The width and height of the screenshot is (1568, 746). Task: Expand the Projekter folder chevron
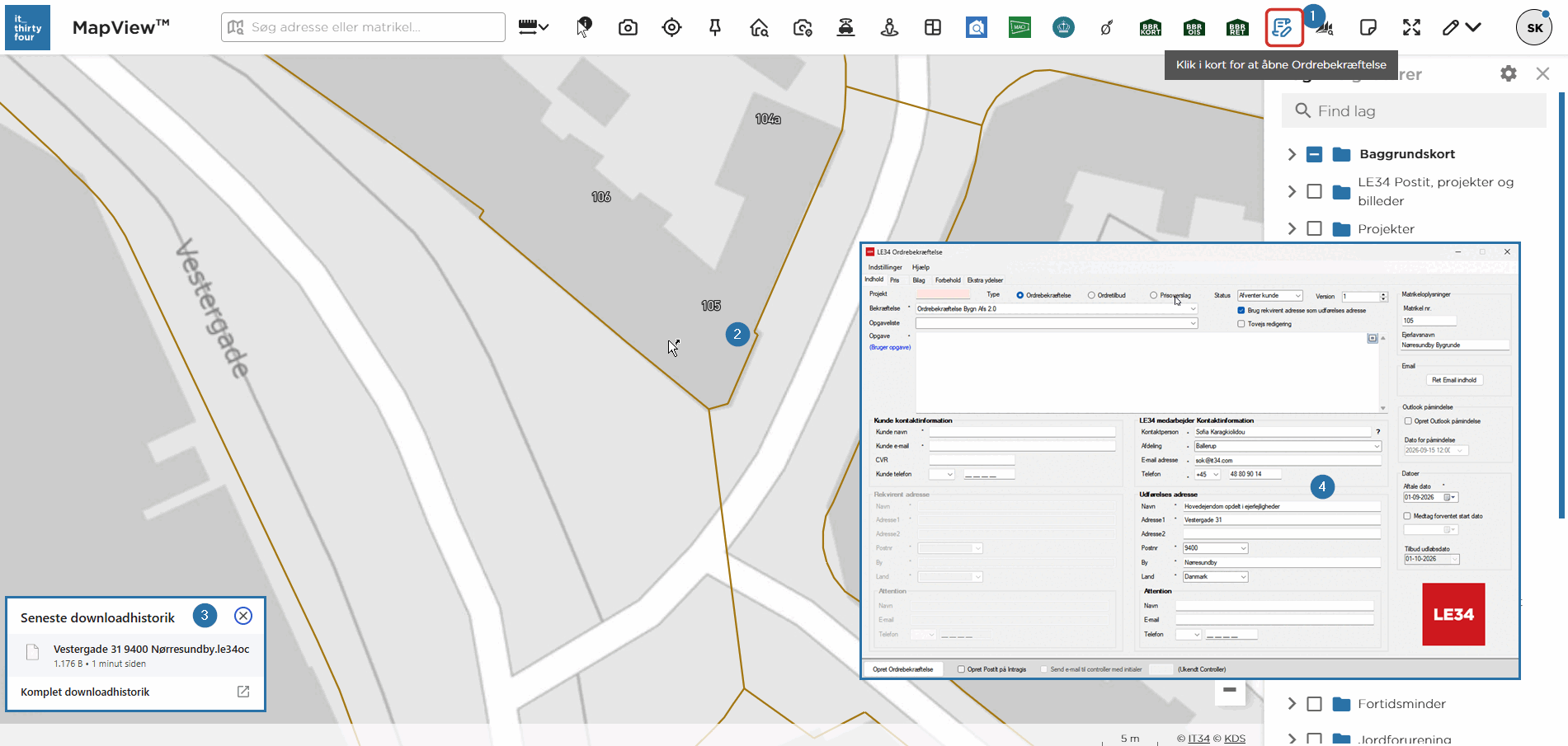[1292, 228]
